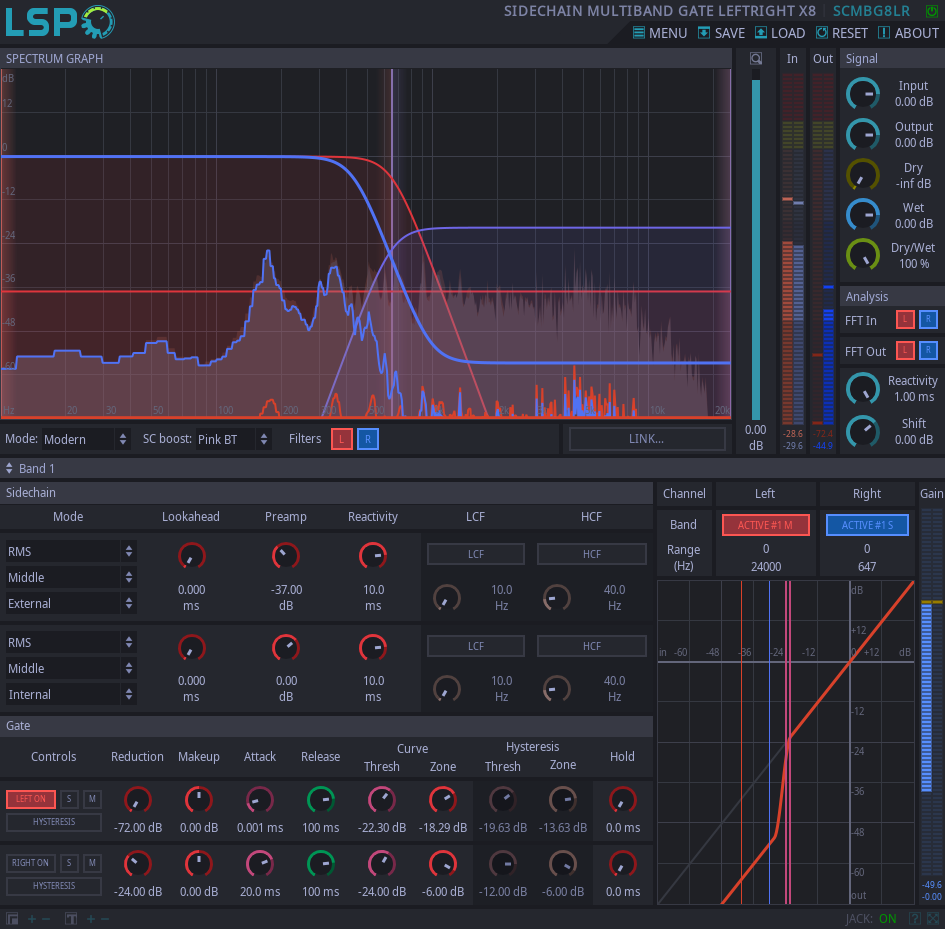Enable the RIGHT ON gate button
This screenshot has height=929, width=945.
31,863
